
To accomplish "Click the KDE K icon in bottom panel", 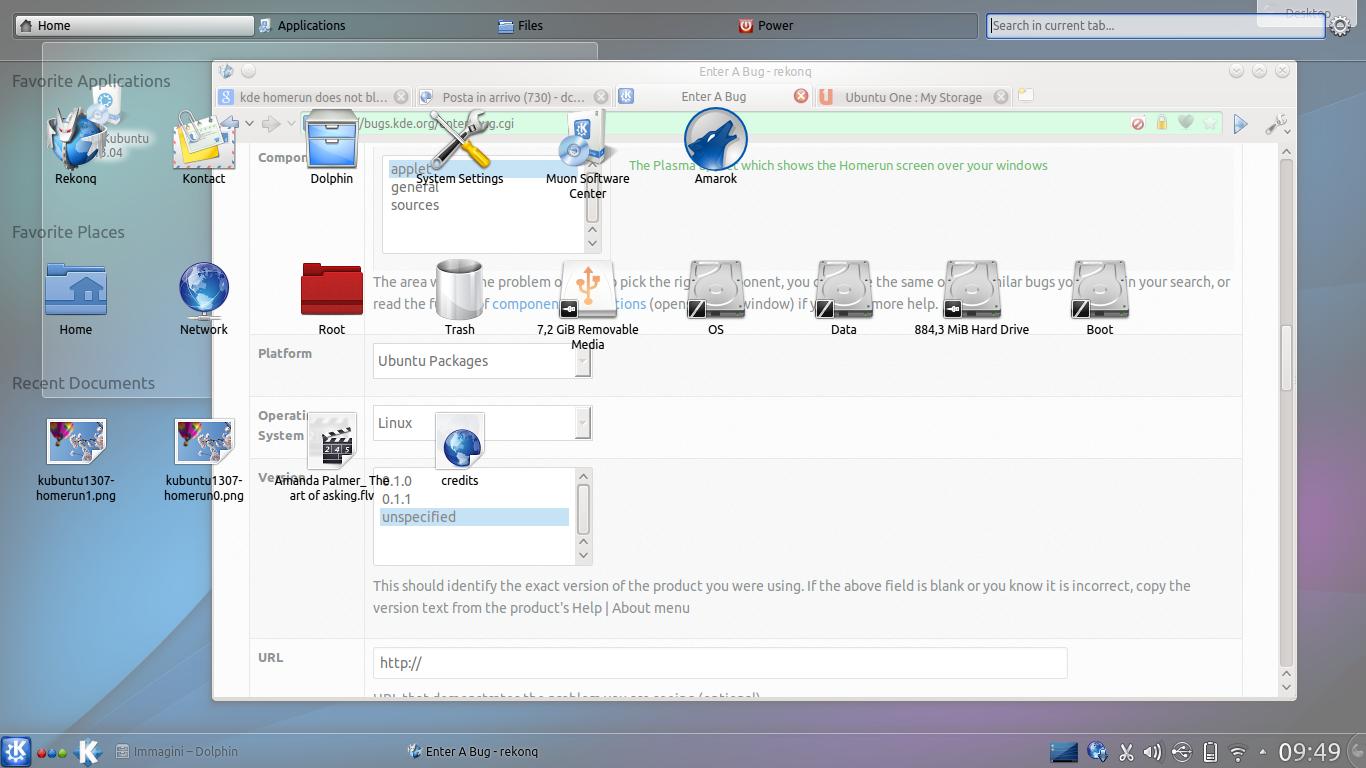I will pyautogui.click(x=88, y=751).
